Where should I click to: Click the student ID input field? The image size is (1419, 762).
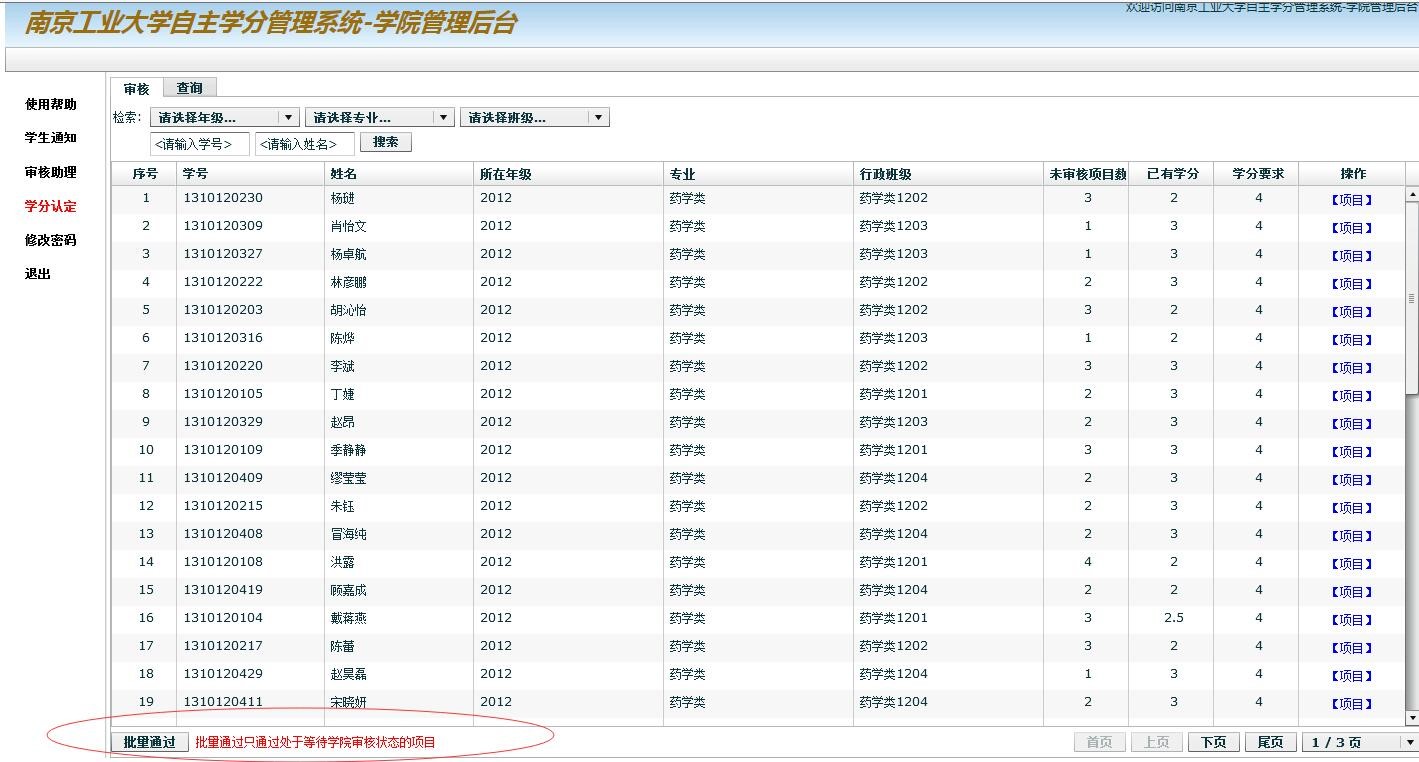199,144
